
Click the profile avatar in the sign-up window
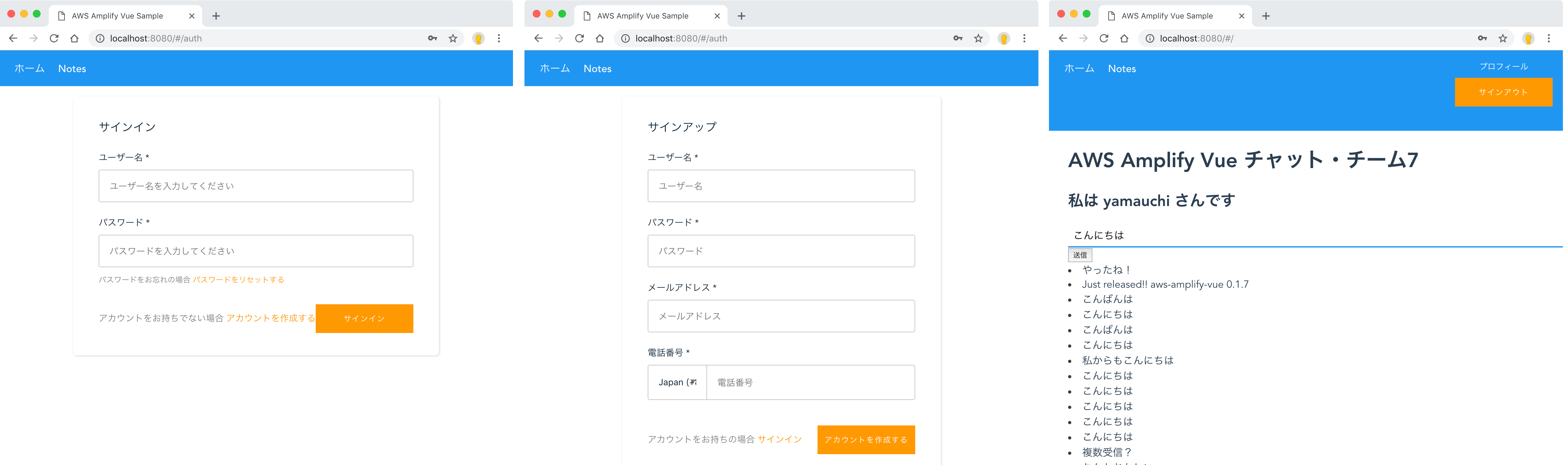pyautogui.click(x=1004, y=38)
